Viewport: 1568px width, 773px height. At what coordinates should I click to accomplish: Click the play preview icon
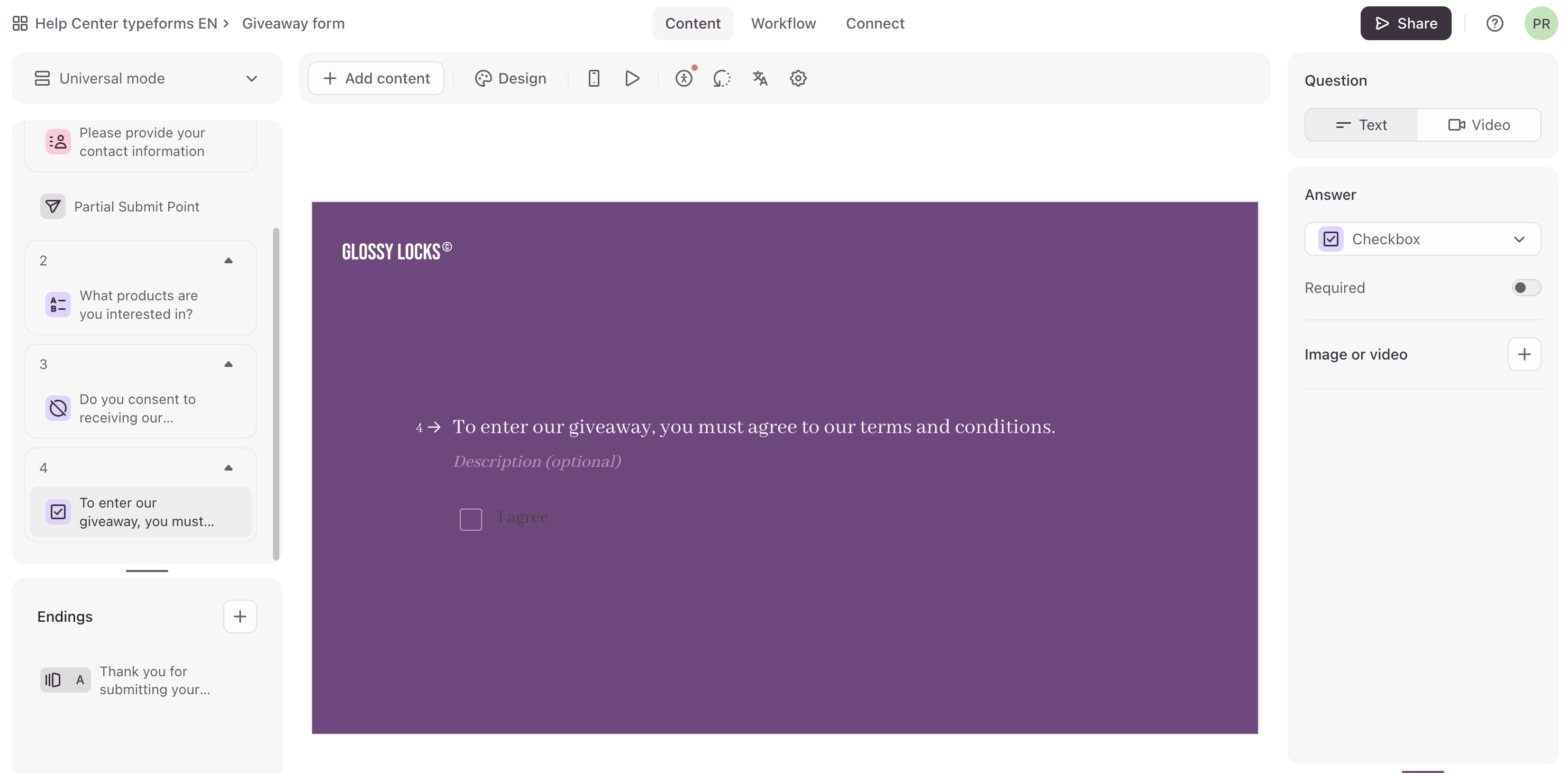[x=632, y=78]
